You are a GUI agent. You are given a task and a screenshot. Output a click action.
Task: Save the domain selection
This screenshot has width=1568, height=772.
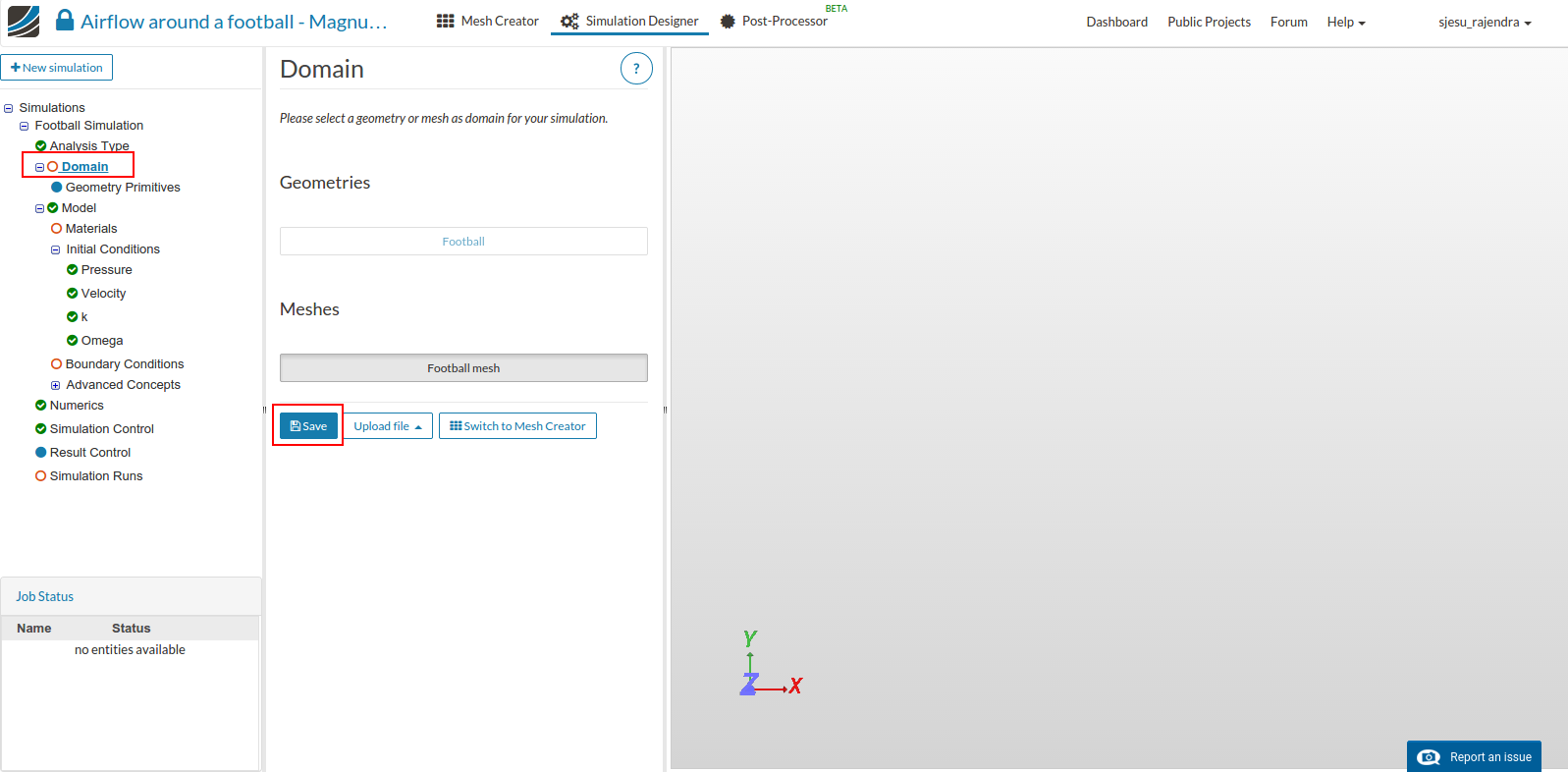pos(308,426)
